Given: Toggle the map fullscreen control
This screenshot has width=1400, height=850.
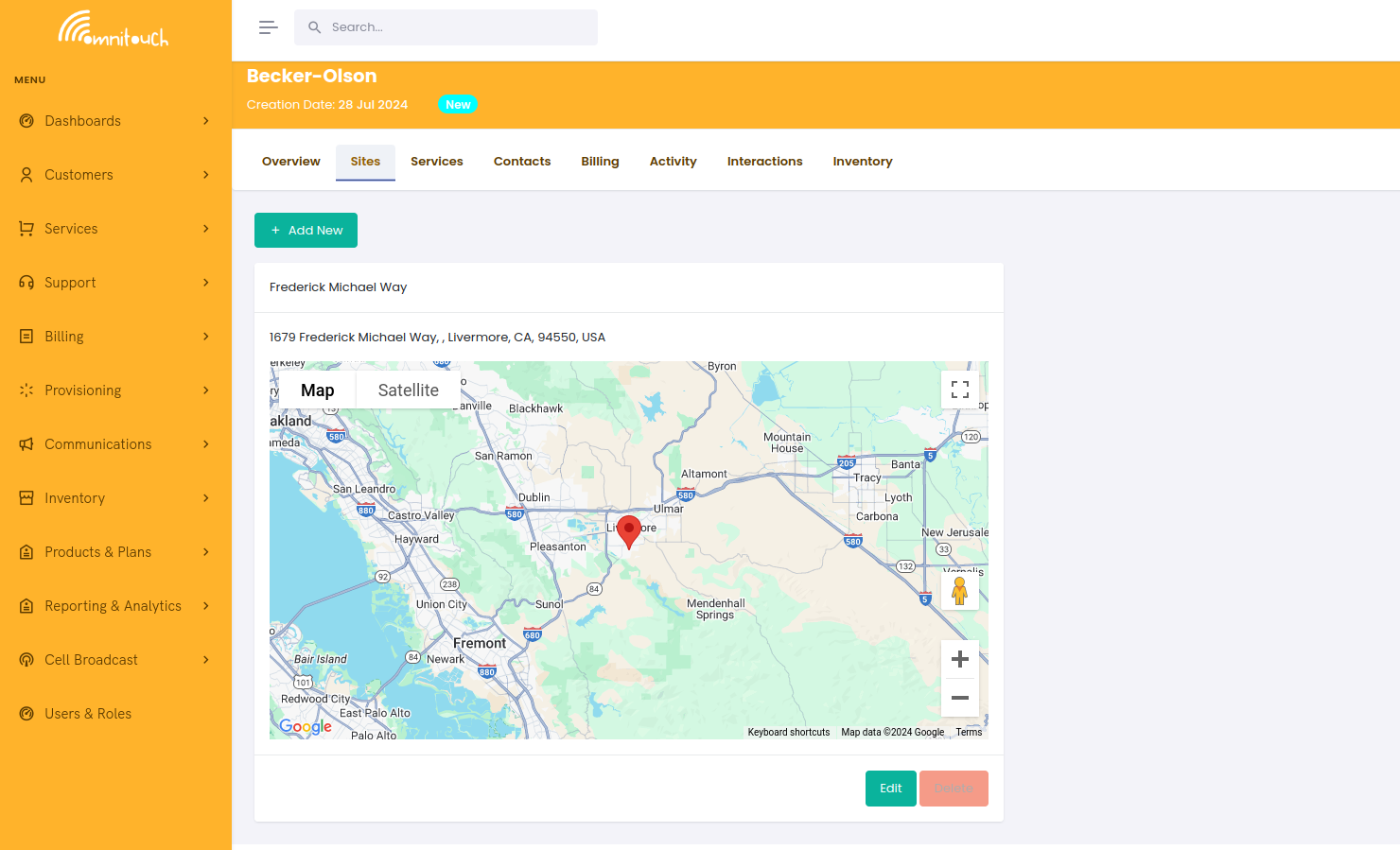Looking at the screenshot, I should click(960, 390).
